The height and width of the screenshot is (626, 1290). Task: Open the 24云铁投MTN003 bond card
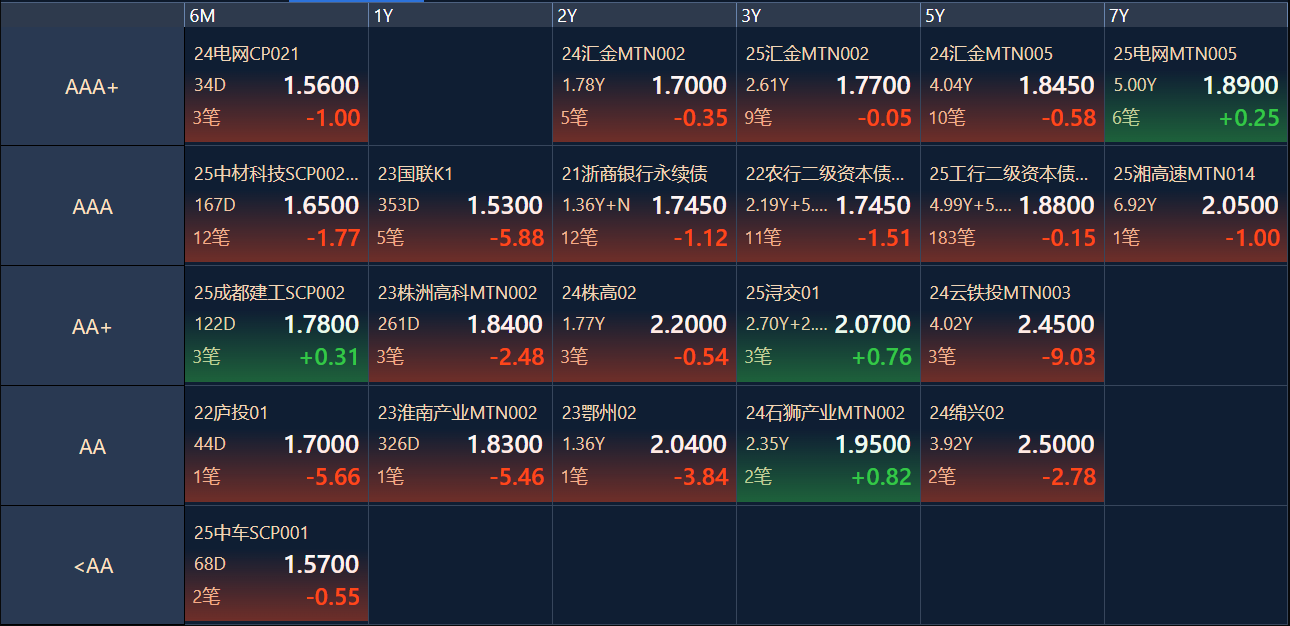1013,325
